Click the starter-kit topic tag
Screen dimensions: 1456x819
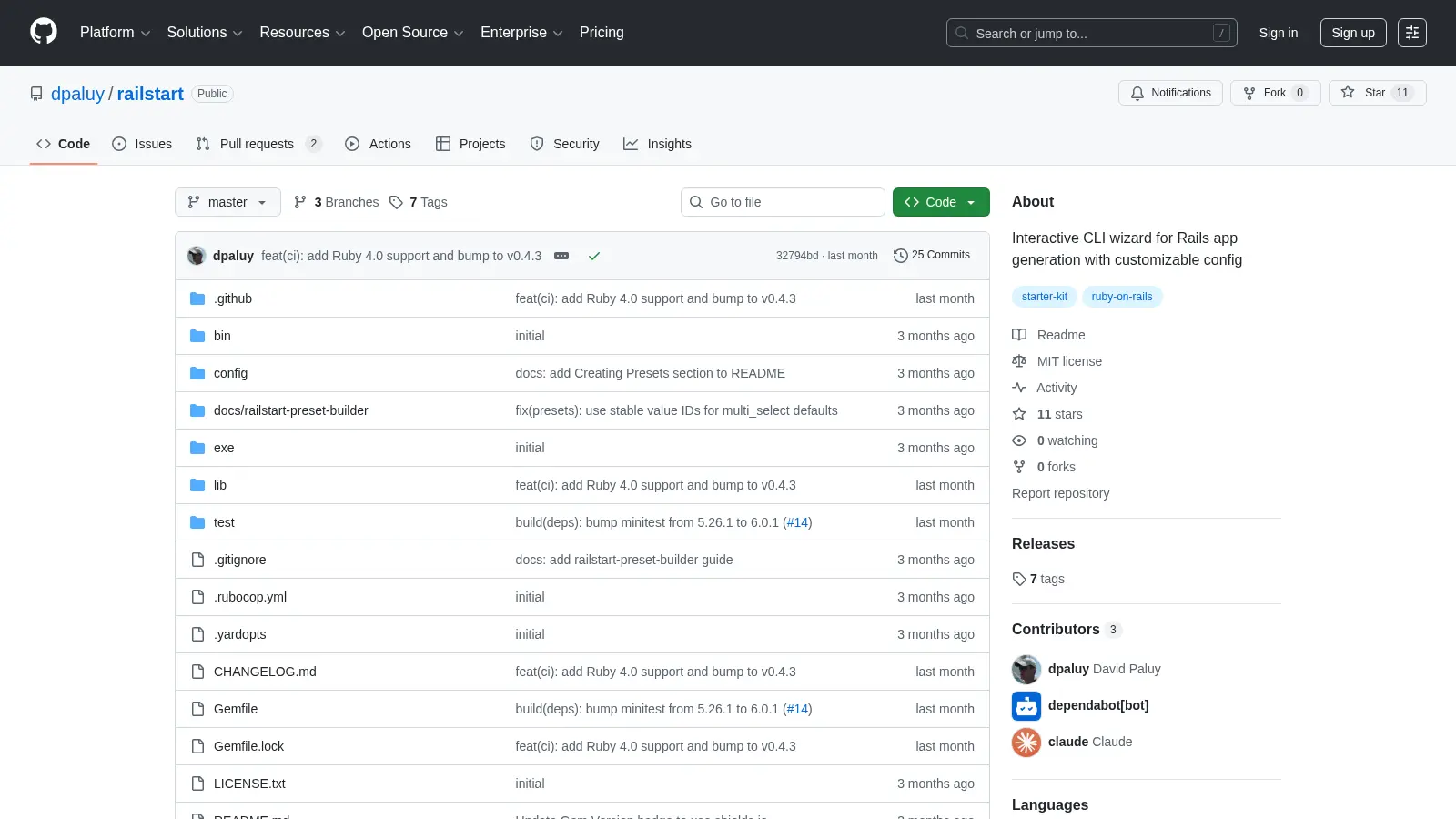point(1045,297)
